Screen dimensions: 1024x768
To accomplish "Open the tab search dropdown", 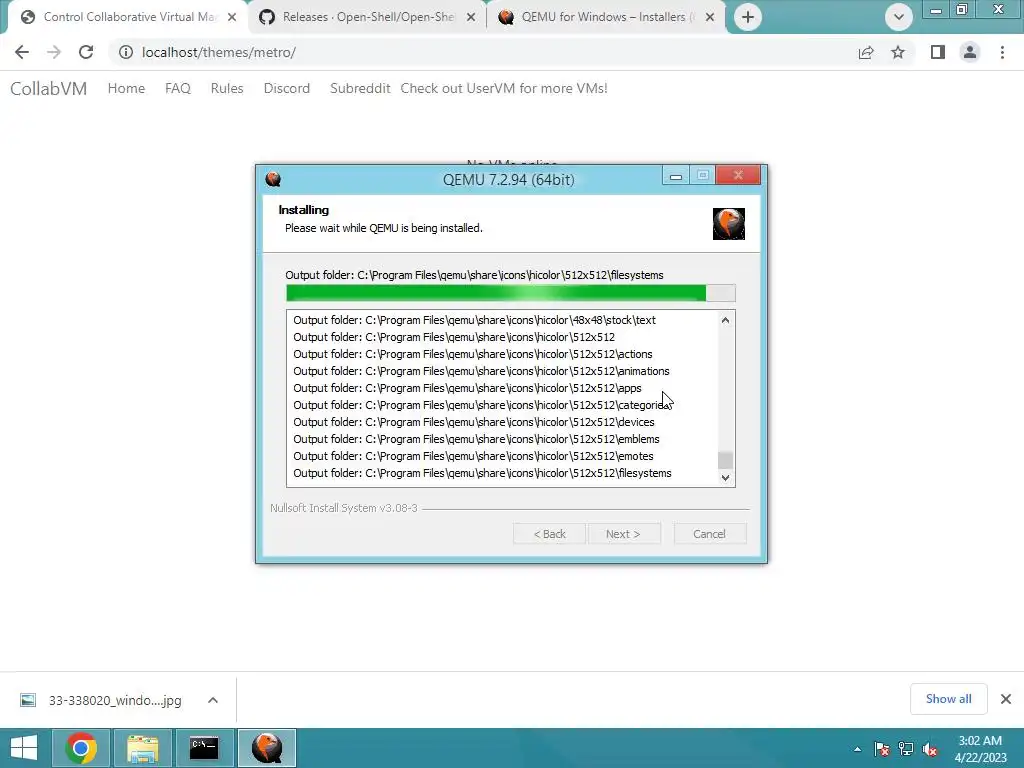I will (899, 17).
